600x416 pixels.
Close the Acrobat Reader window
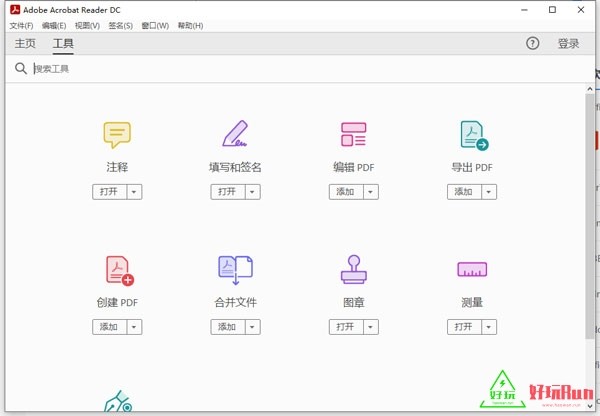click(580, 10)
